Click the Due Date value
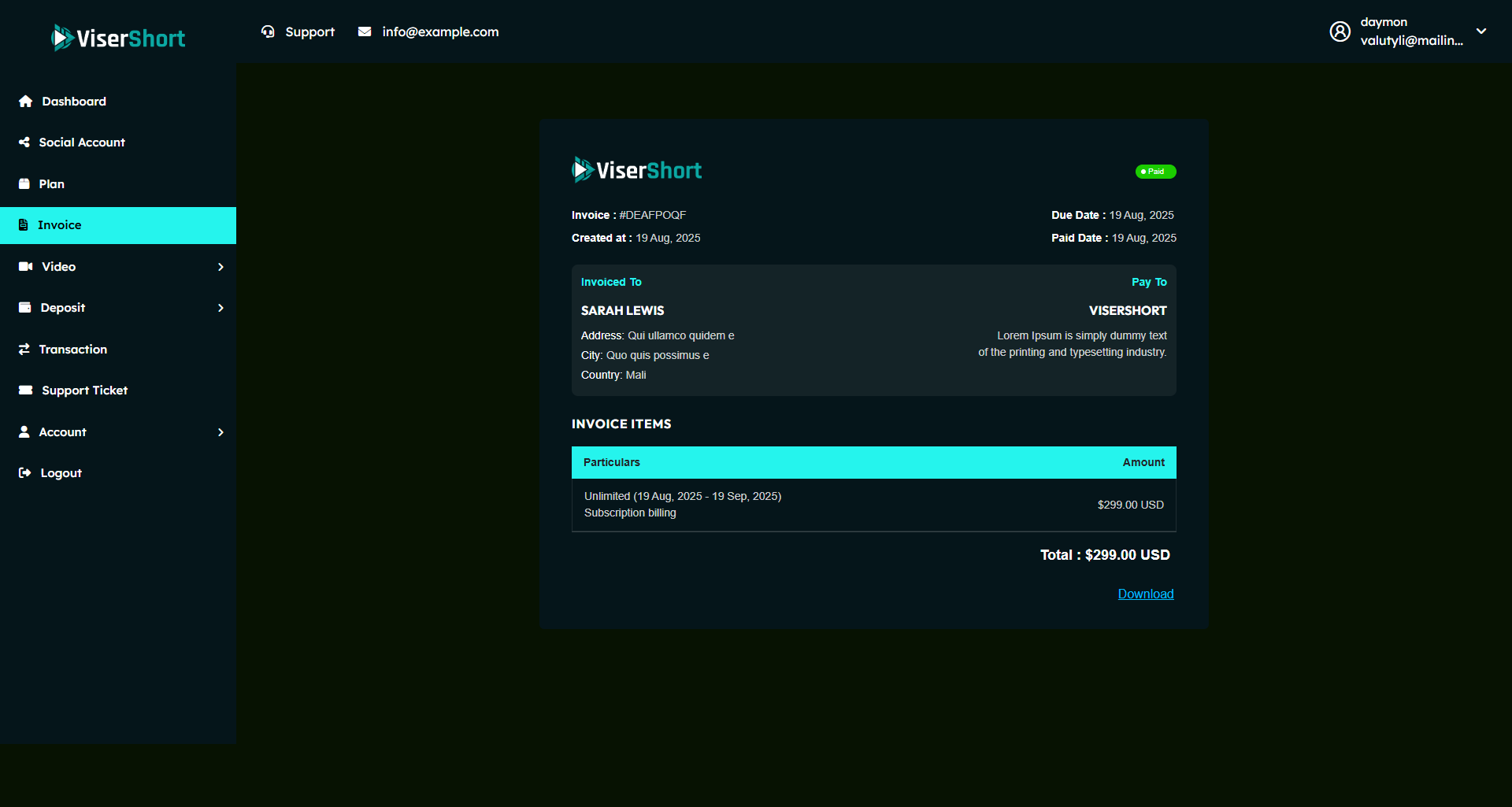Viewport: 1512px width, 807px height. [1142, 215]
